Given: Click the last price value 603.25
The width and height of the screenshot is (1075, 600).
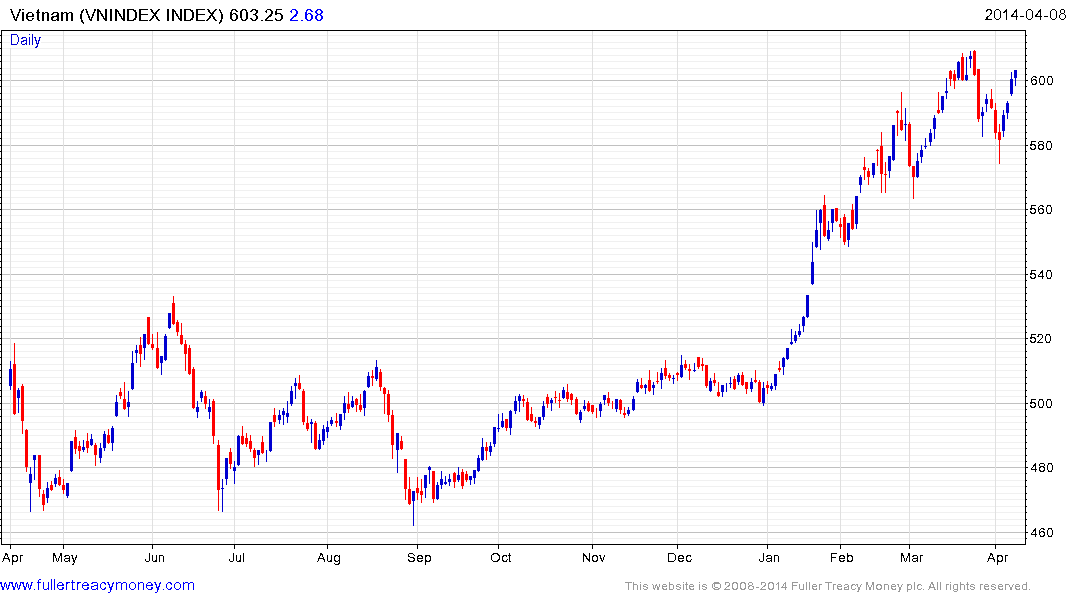Looking at the screenshot, I should pos(256,15).
